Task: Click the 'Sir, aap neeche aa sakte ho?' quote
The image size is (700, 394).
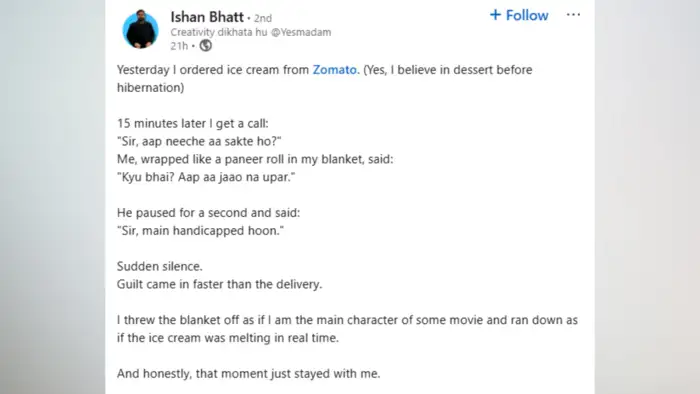Action: pyautogui.click(x=199, y=141)
